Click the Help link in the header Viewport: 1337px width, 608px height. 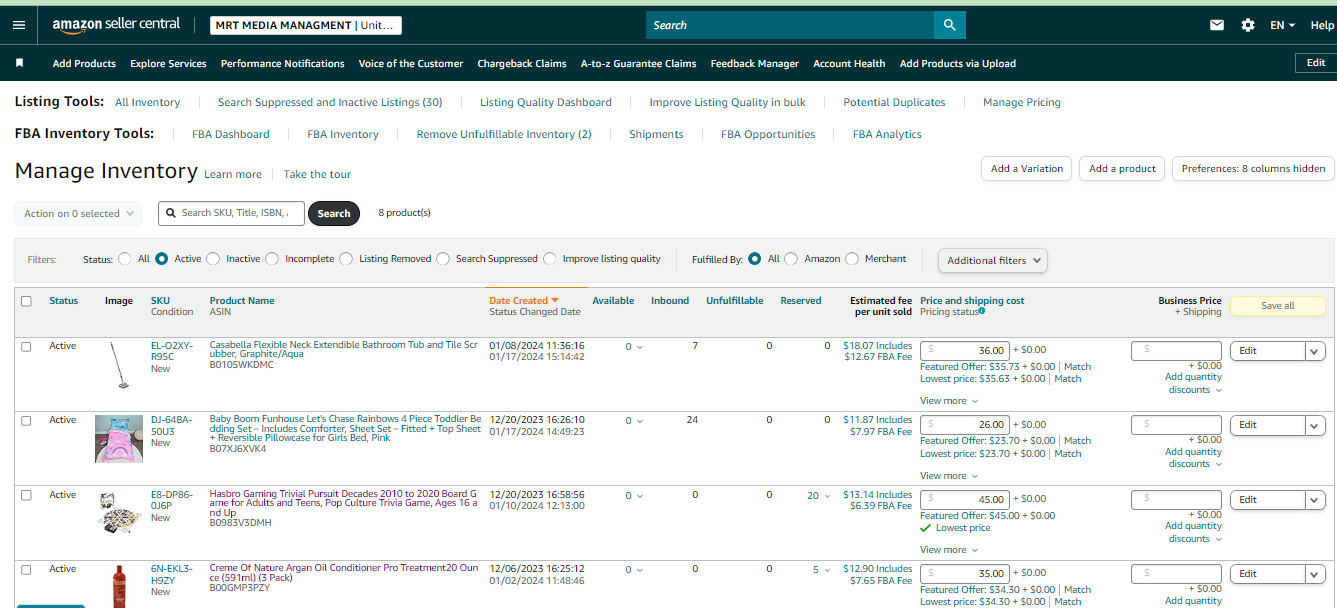click(1322, 25)
